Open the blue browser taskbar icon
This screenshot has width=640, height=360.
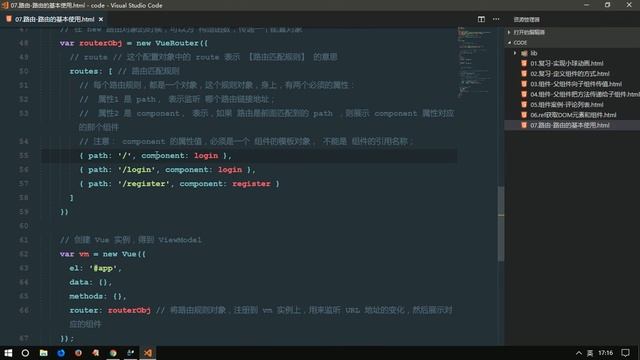[x=61, y=353]
